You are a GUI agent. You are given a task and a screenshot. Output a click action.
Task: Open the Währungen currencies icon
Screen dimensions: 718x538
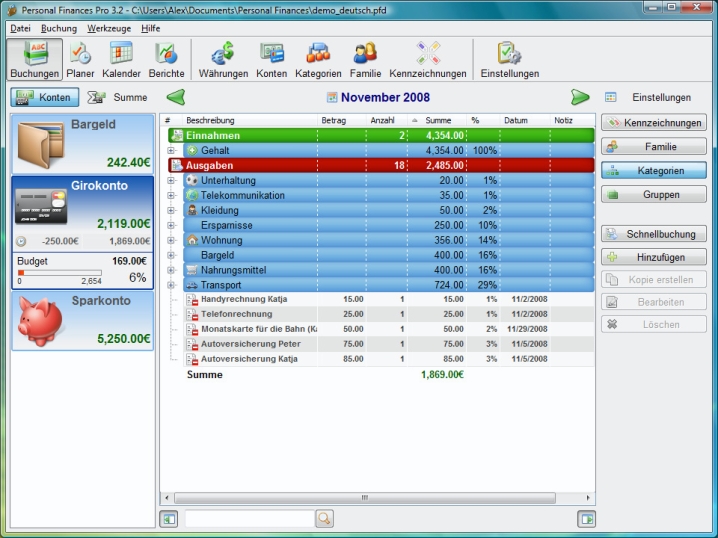[223, 60]
